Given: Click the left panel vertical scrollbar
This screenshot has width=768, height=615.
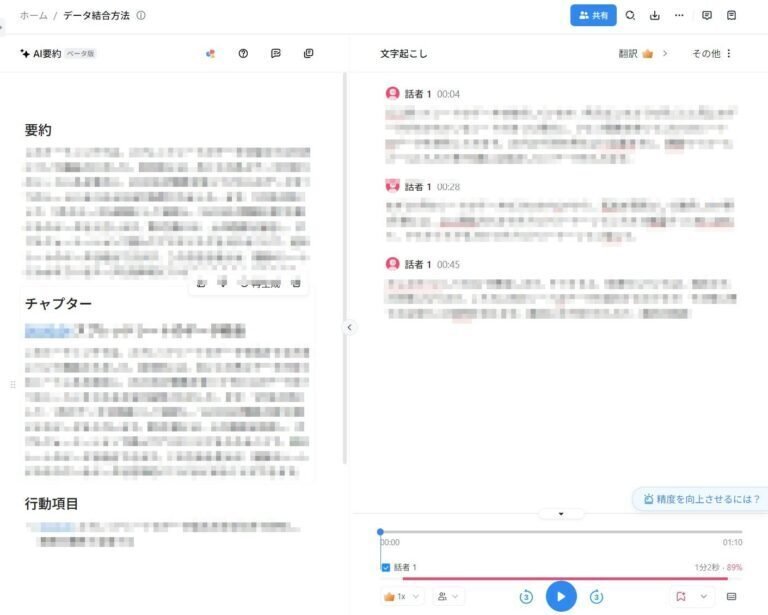Looking at the screenshot, I should tap(345, 268).
